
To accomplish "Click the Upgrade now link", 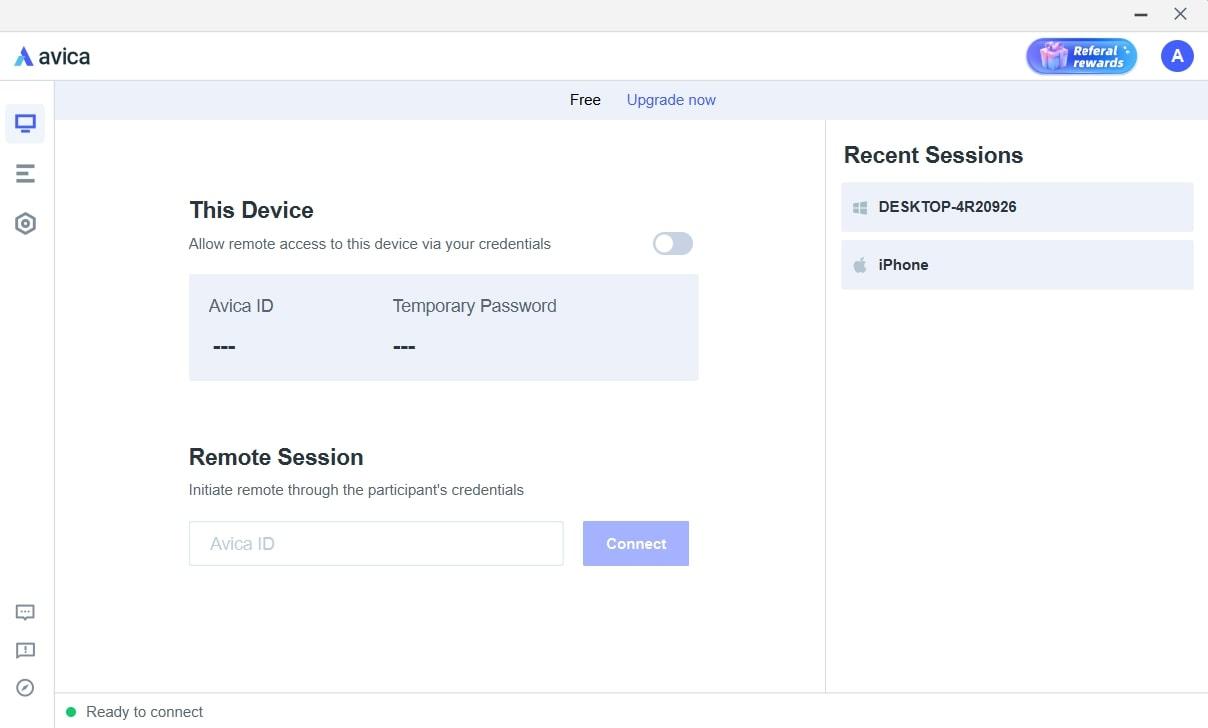I will (671, 100).
